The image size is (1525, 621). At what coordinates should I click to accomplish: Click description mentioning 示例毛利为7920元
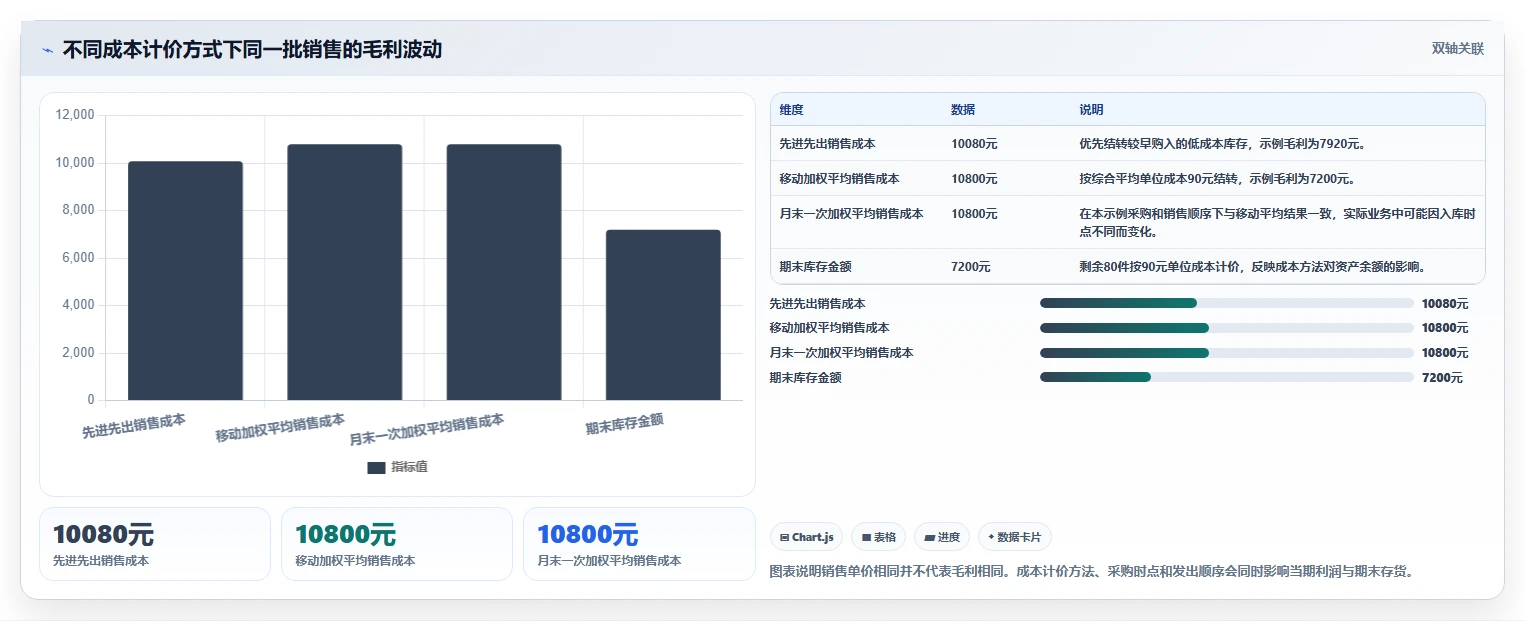(1223, 144)
